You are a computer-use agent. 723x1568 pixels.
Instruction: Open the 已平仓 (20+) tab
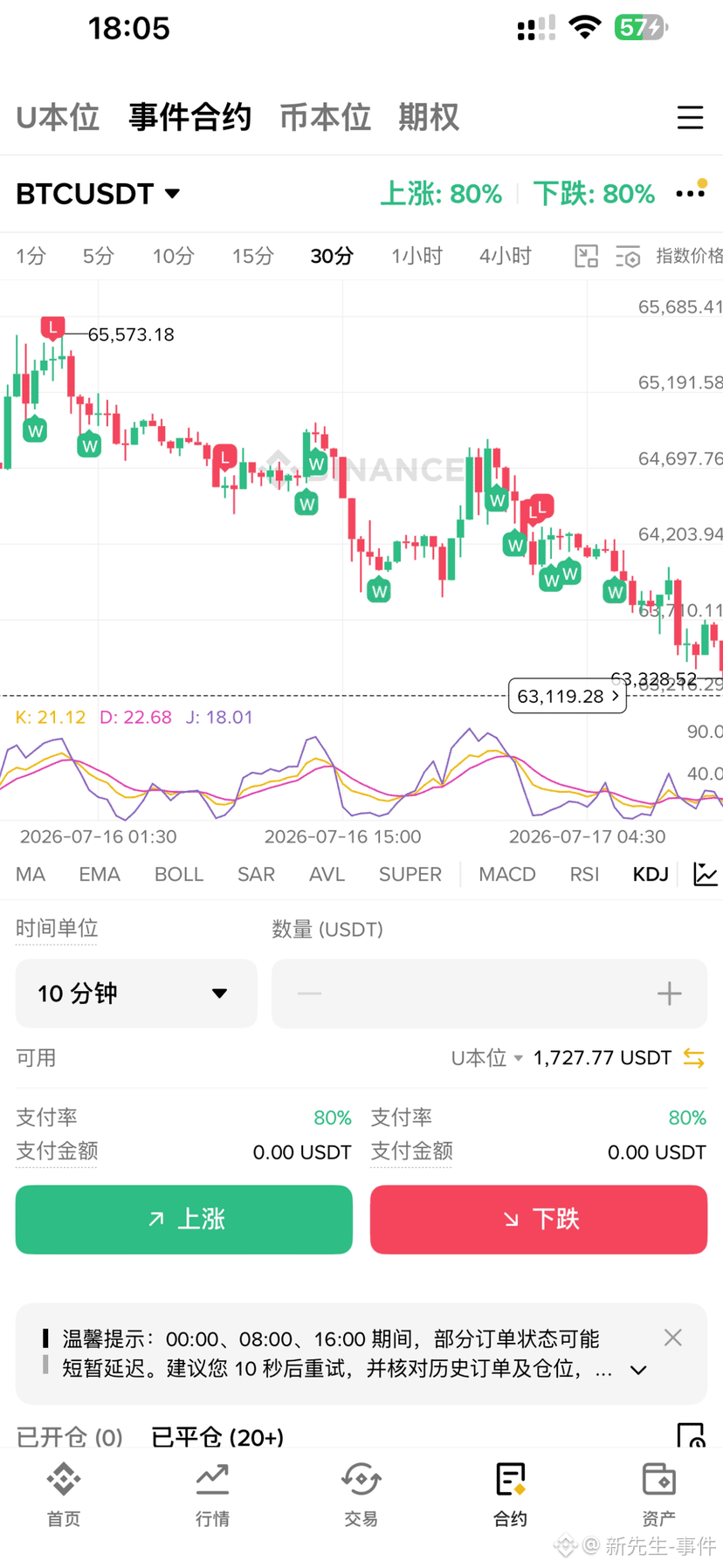[217, 1436]
